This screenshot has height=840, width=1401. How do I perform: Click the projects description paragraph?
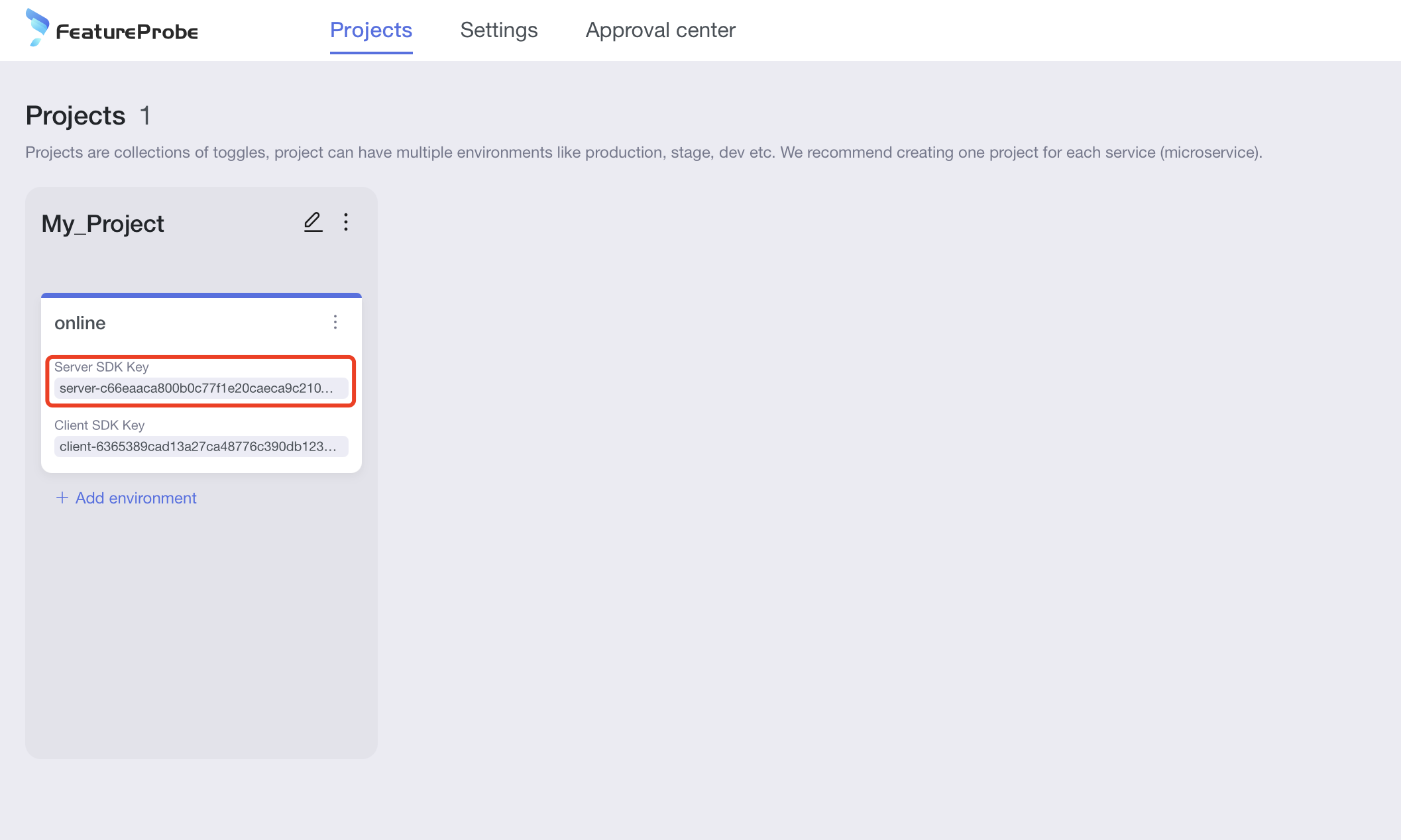point(643,152)
